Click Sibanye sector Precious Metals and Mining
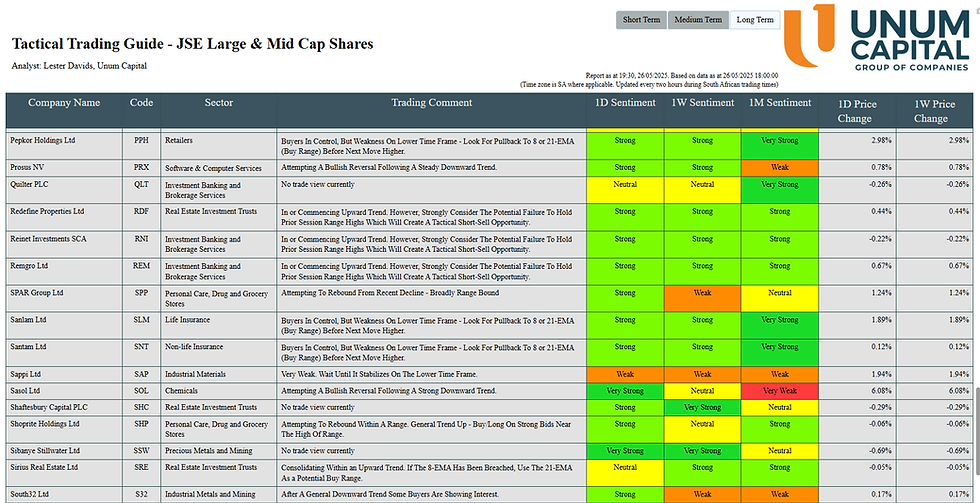The image size is (980, 503). coord(209,451)
